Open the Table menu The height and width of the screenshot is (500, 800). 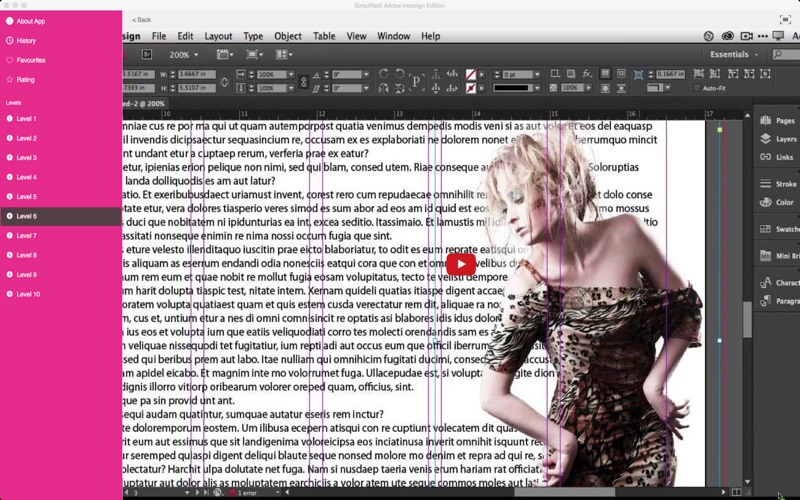324,36
